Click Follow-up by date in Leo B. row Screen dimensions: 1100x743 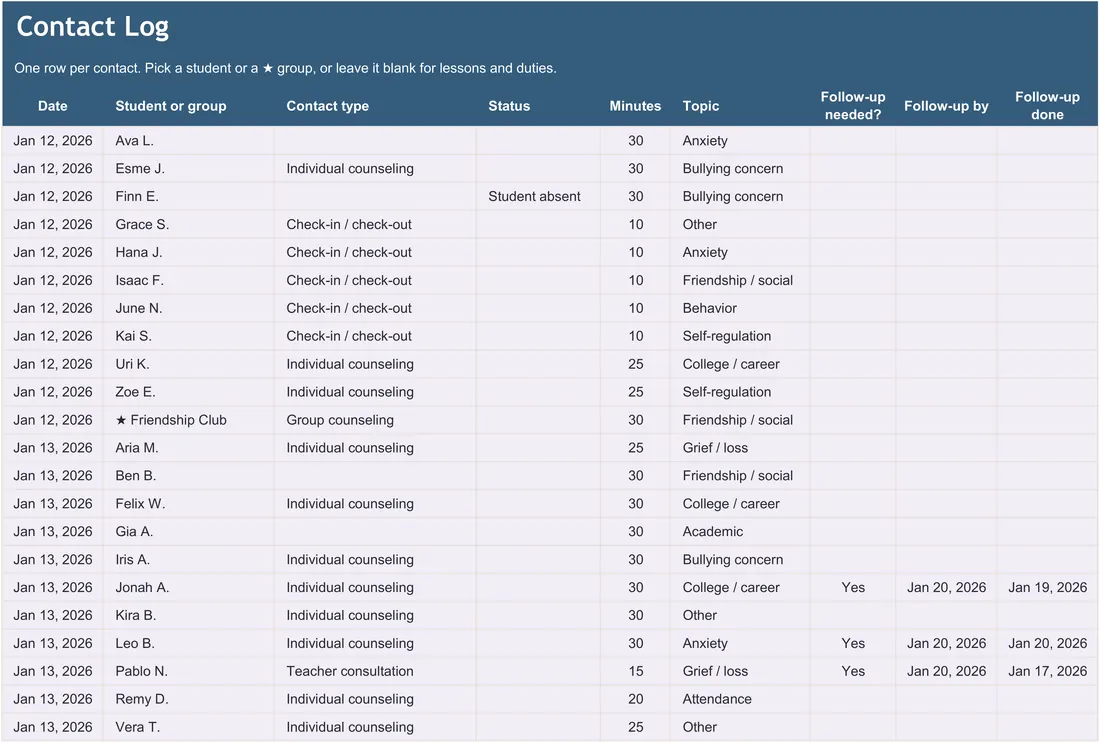[x=946, y=643]
